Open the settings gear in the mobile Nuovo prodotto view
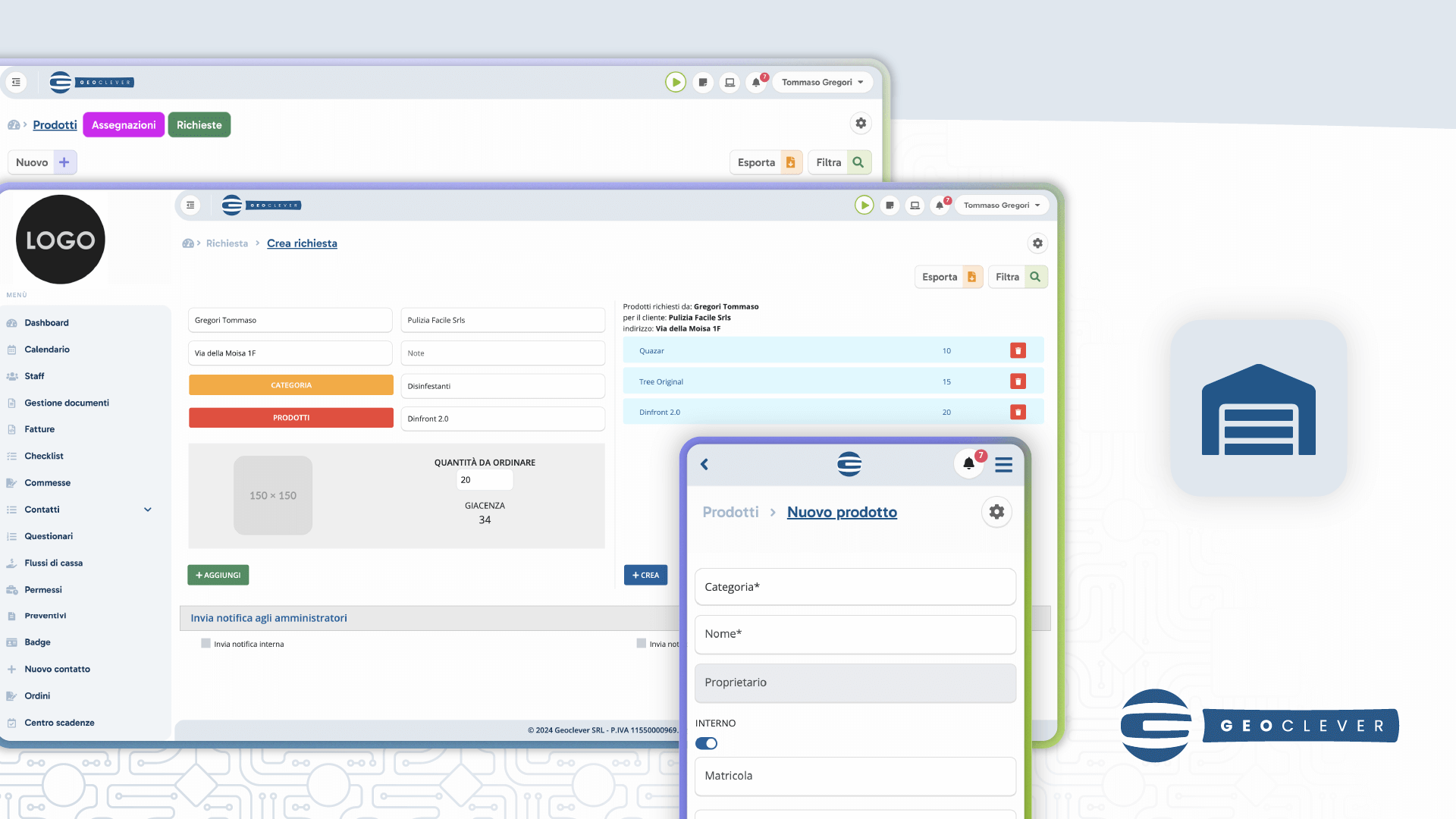Viewport: 1456px width, 819px height. pyautogui.click(x=996, y=512)
